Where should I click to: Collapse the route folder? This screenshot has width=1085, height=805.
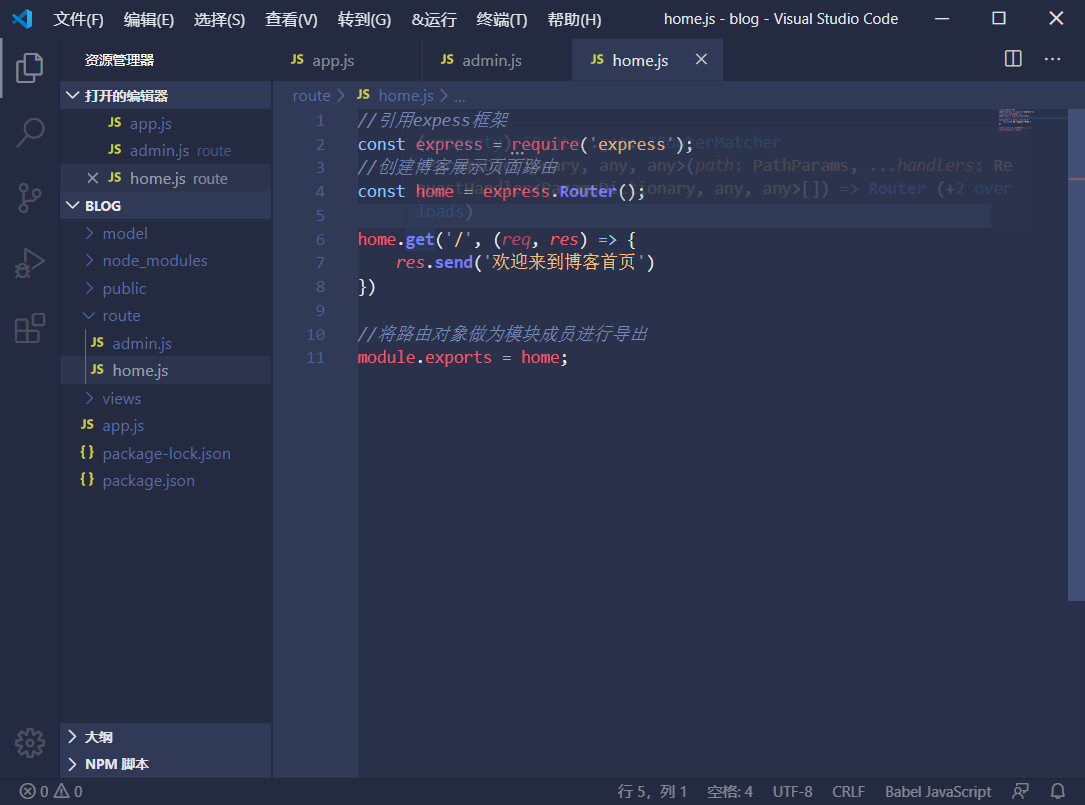120,315
